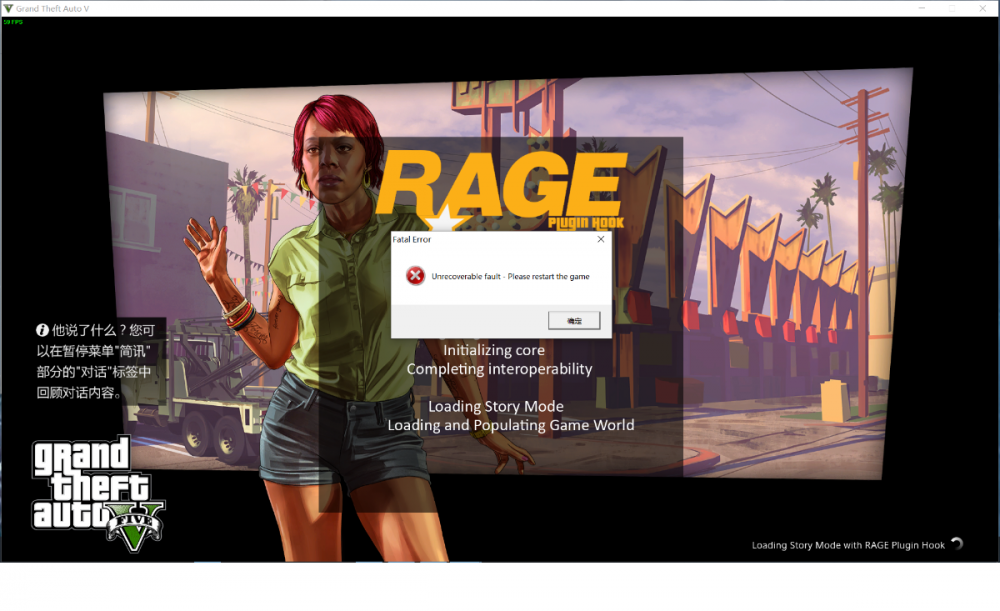Click the red error icon in the dialog
This screenshot has width=1000, height=611.
[x=415, y=276]
